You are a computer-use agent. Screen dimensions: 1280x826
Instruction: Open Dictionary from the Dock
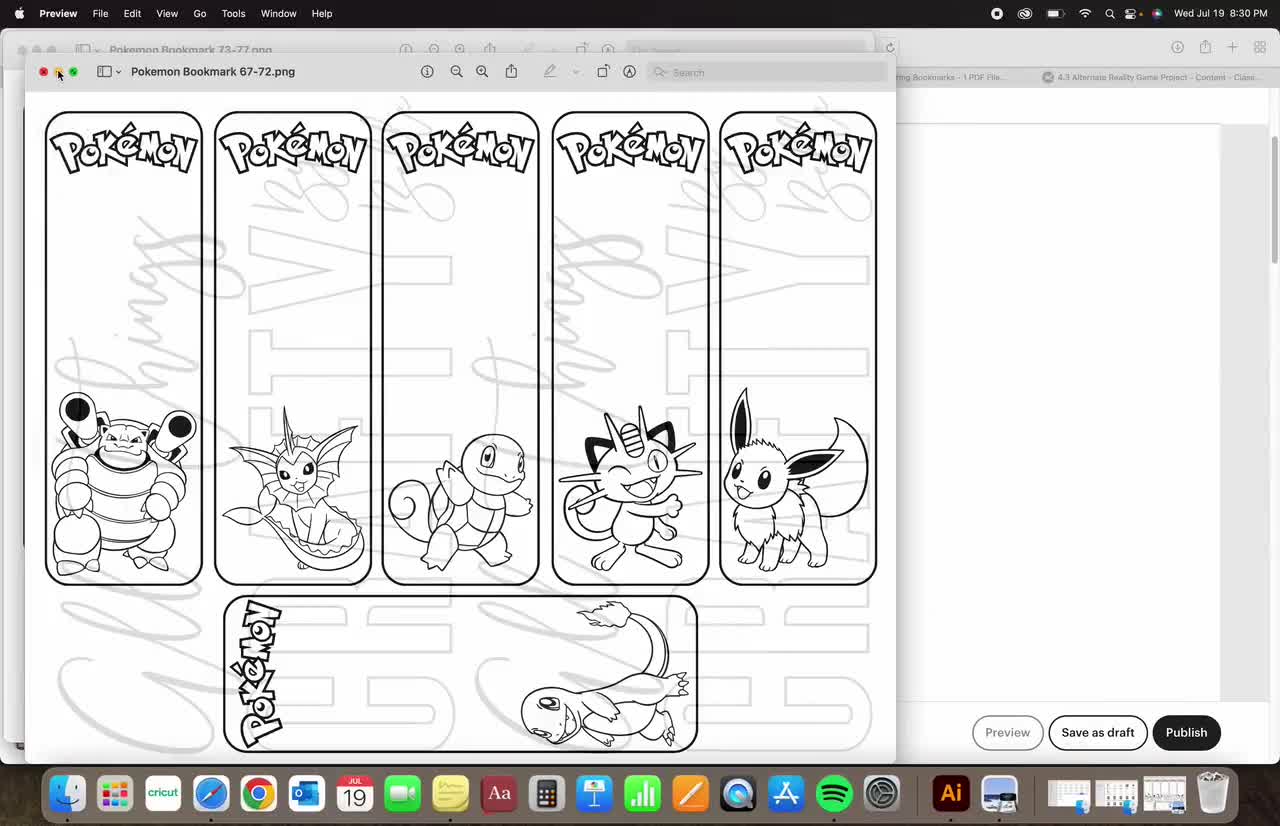coord(498,793)
